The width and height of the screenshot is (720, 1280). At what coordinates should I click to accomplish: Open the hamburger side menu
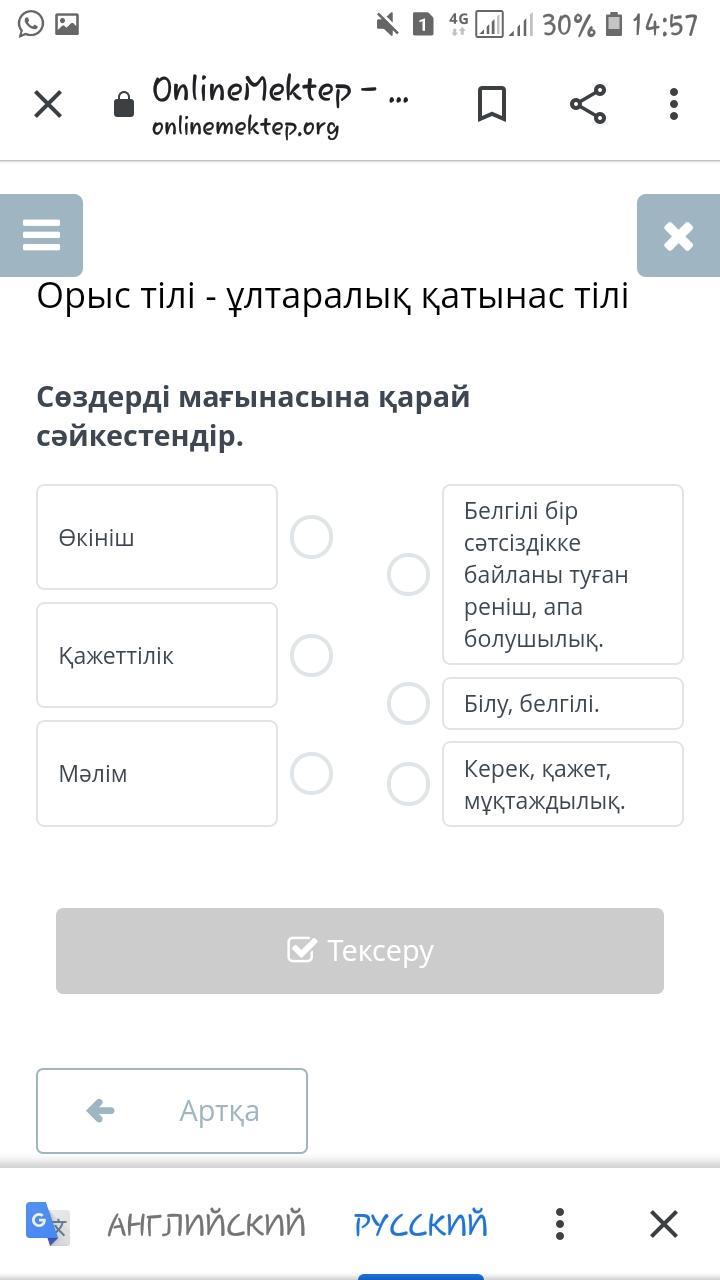click(41, 236)
